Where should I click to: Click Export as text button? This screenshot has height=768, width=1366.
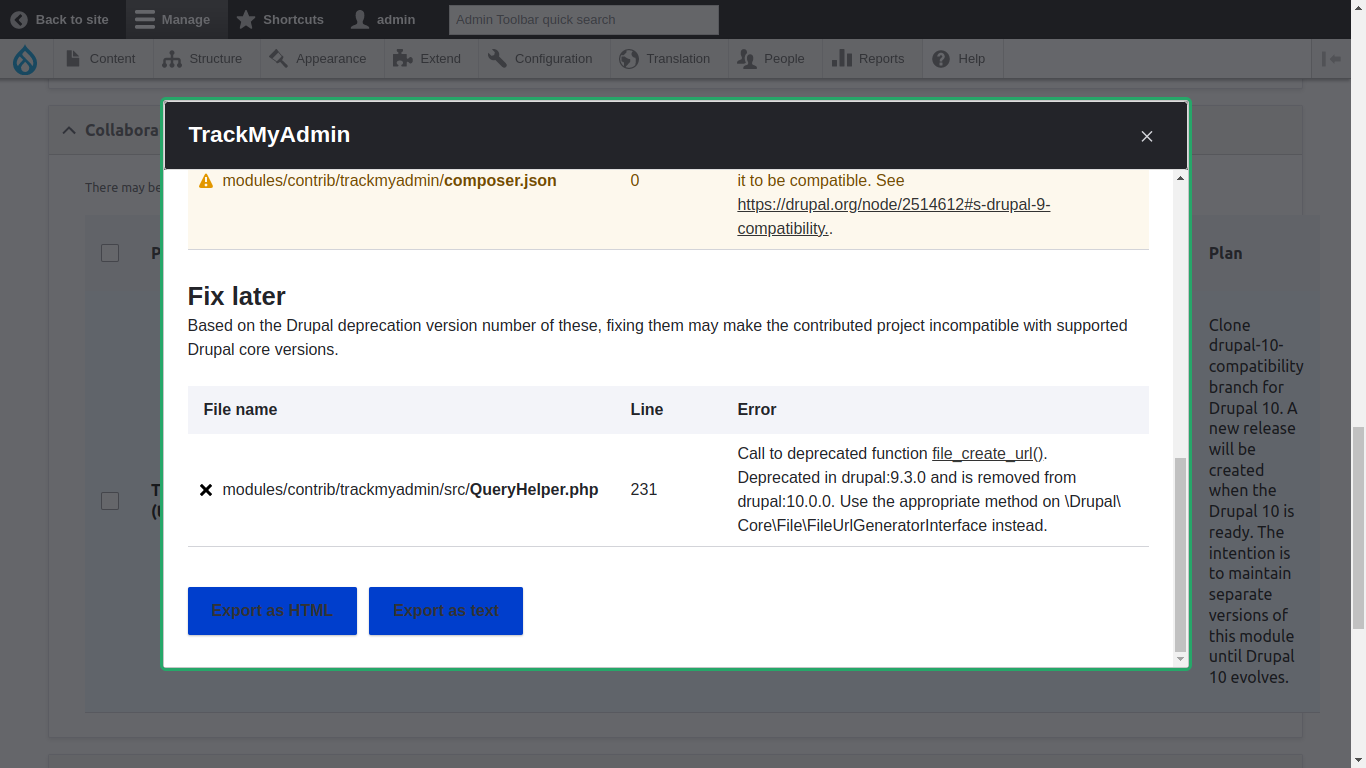[x=446, y=611]
